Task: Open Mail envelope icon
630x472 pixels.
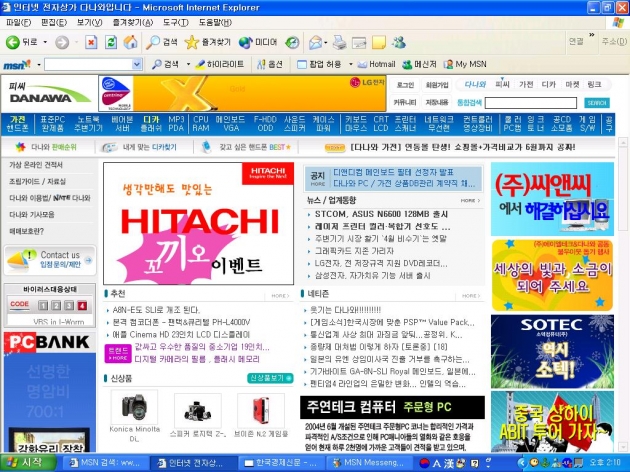Action: click(315, 43)
